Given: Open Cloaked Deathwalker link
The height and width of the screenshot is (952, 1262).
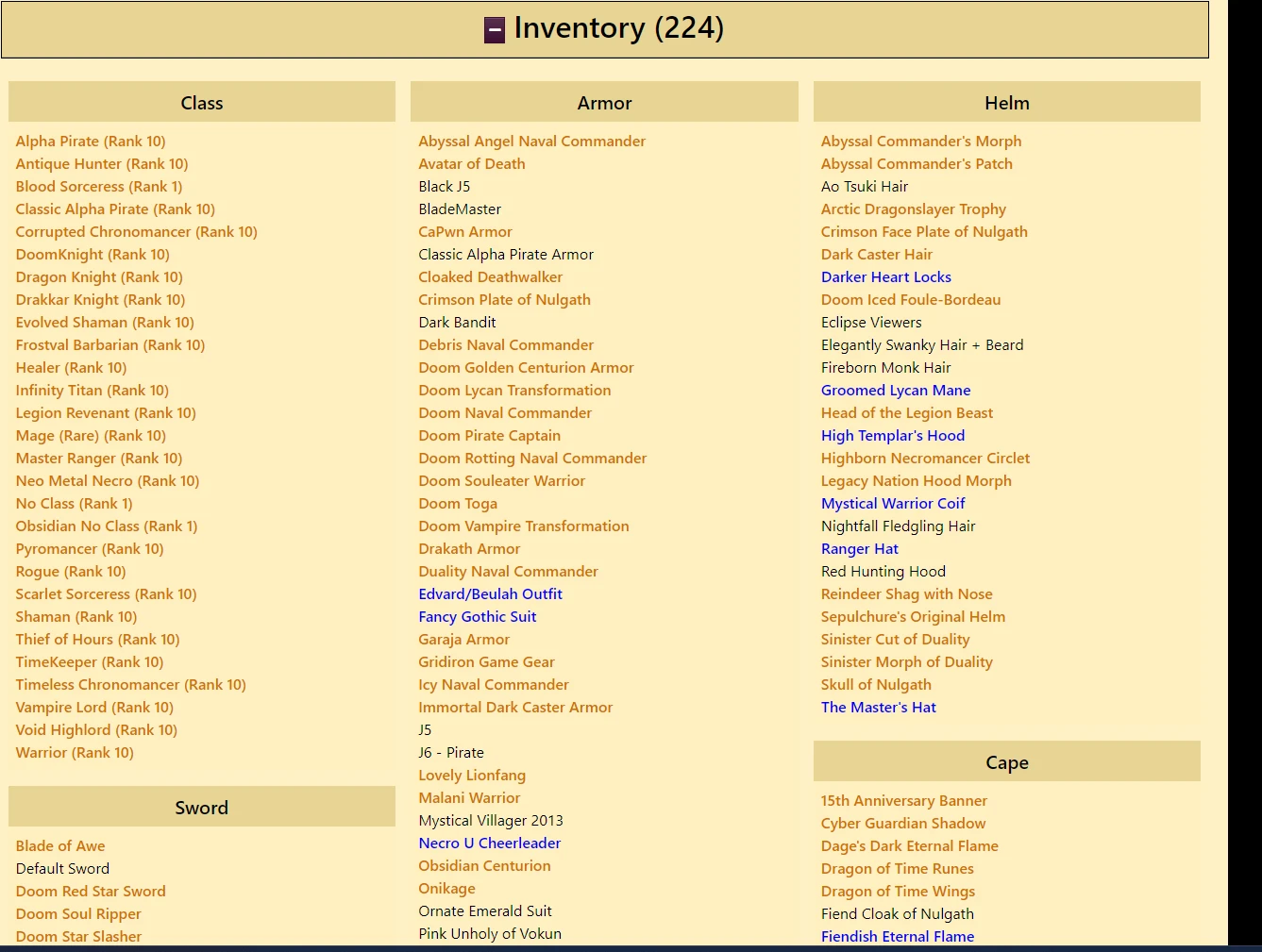Looking at the screenshot, I should 491,277.
